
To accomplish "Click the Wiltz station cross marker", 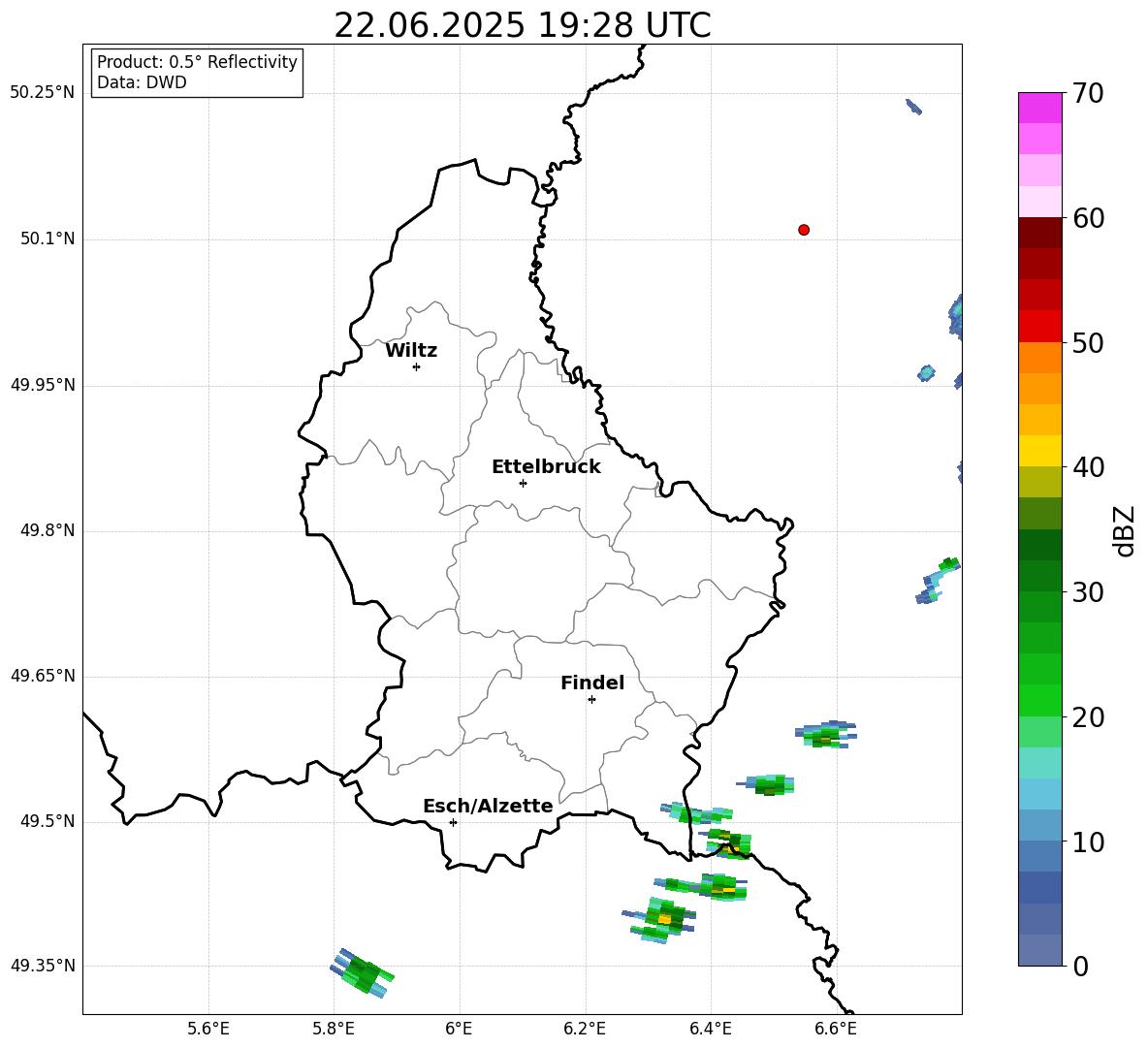I will pos(417,366).
